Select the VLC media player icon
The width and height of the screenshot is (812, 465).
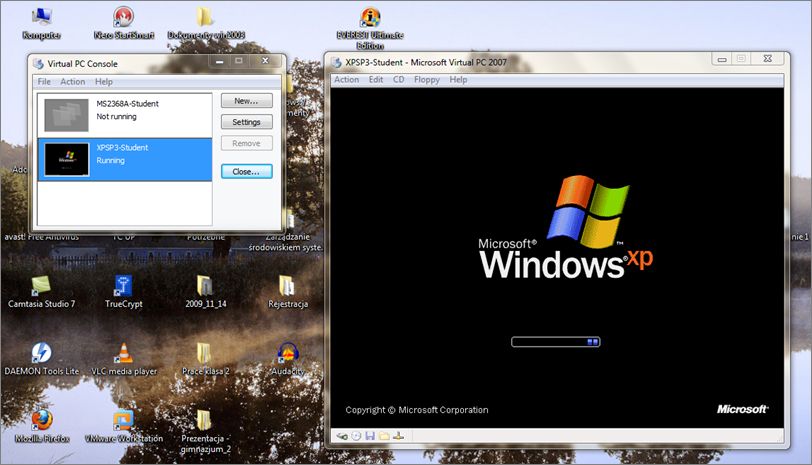124,359
